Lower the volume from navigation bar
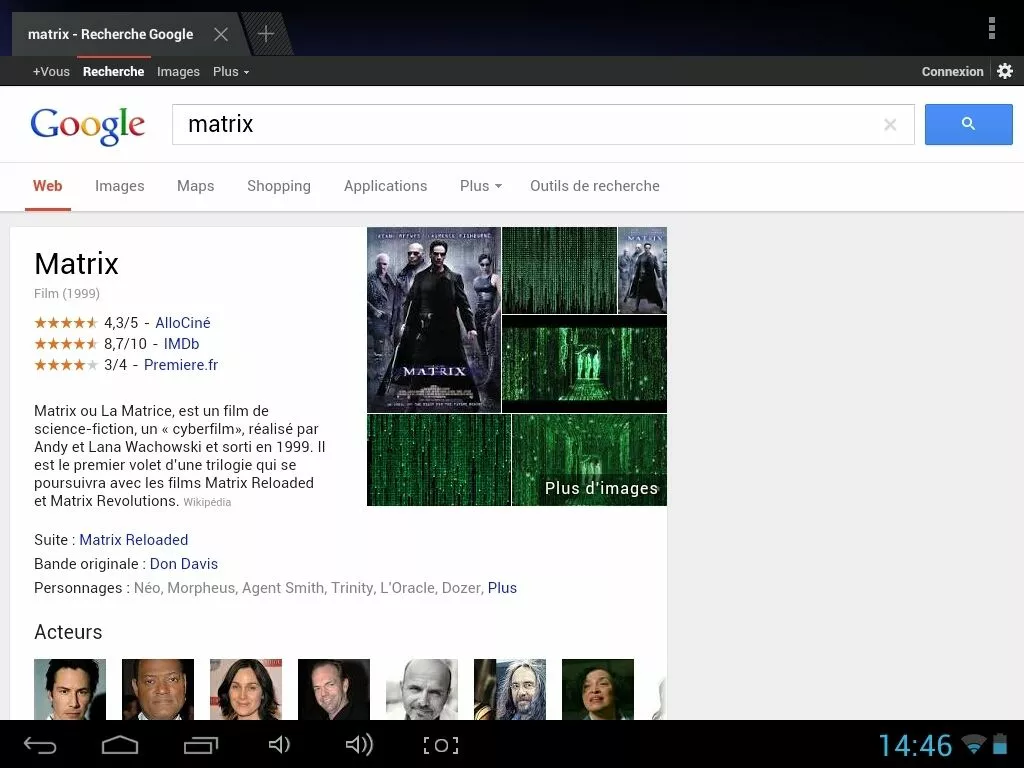This screenshot has width=1024, height=768. pyautogui.click(x=279, y=744)
